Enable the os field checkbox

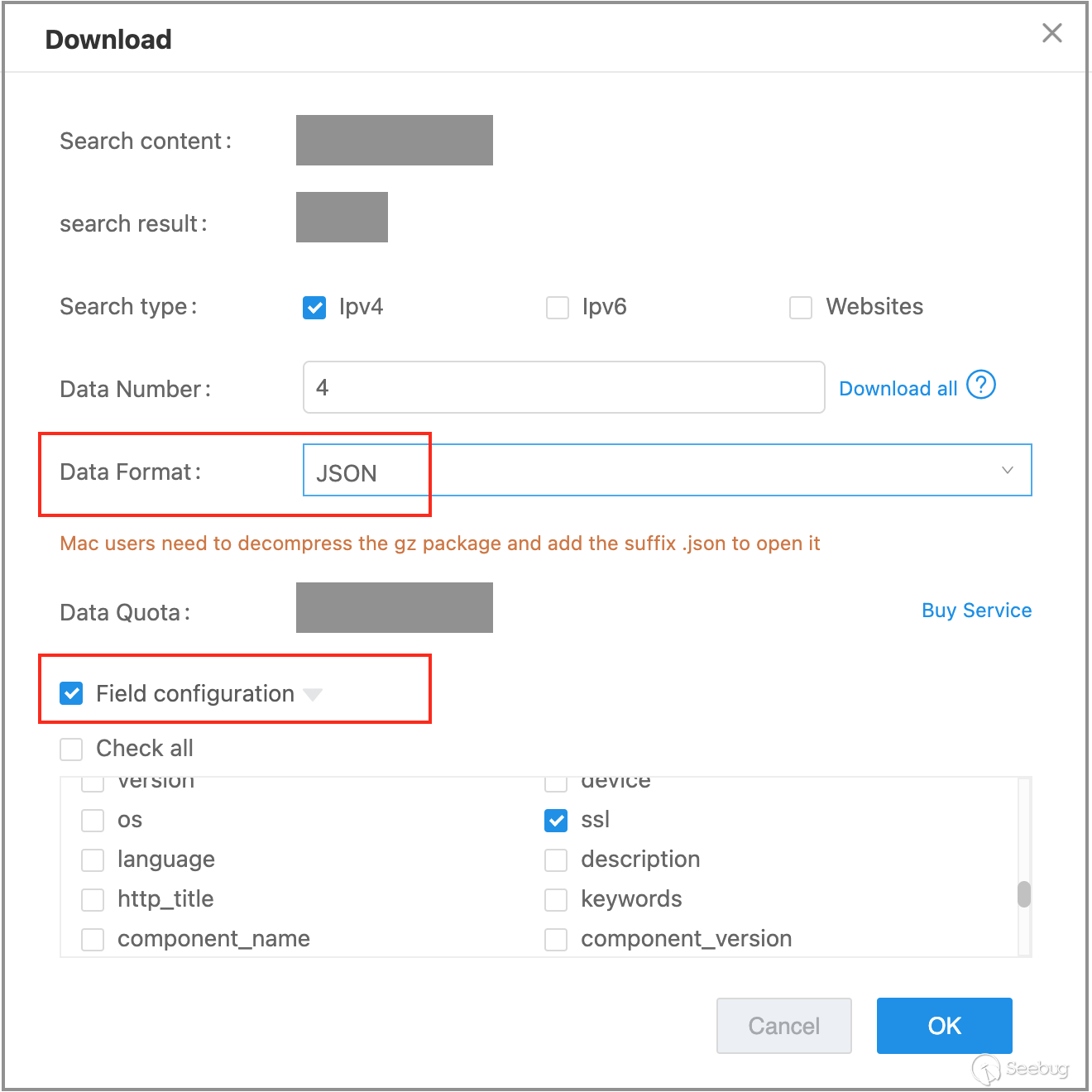93,821
